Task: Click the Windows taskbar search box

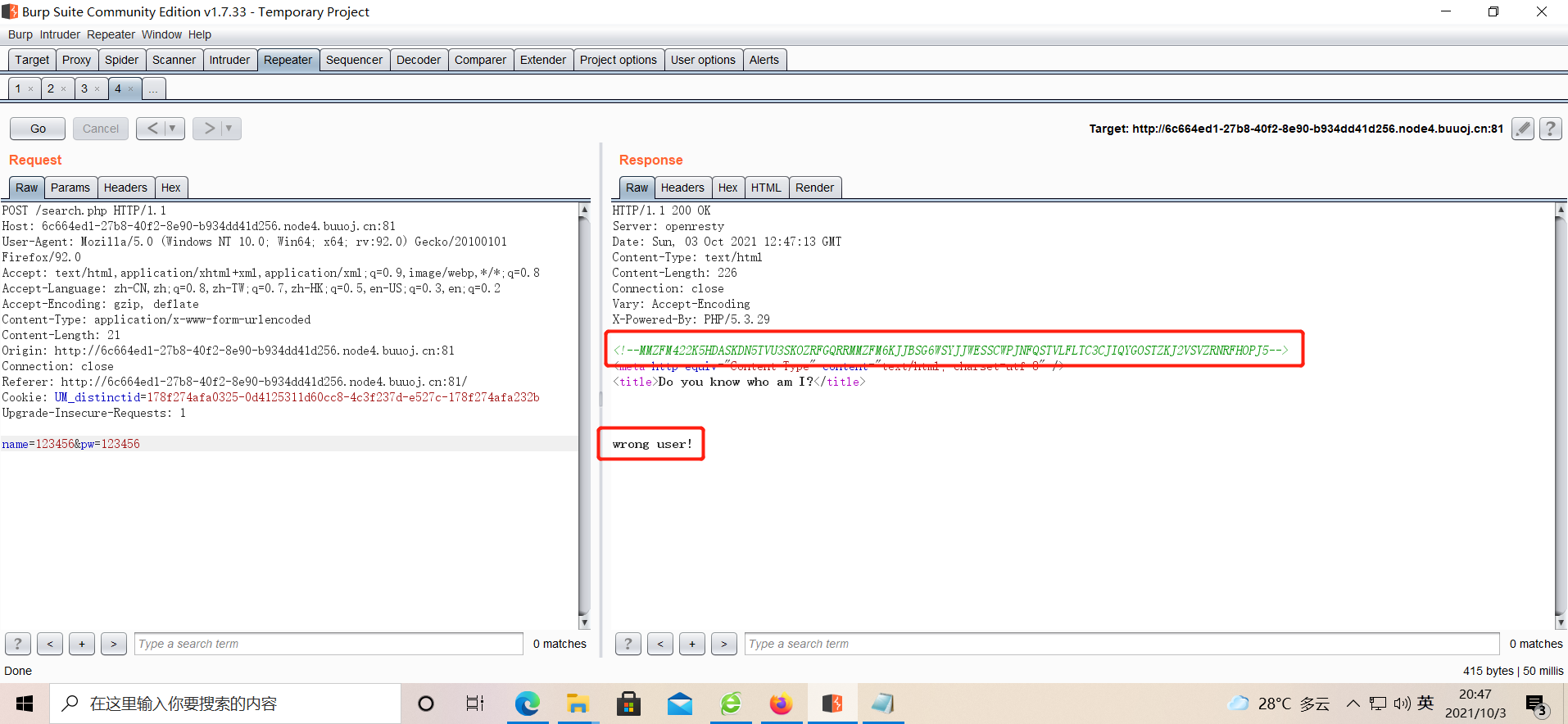Action: 225,704
